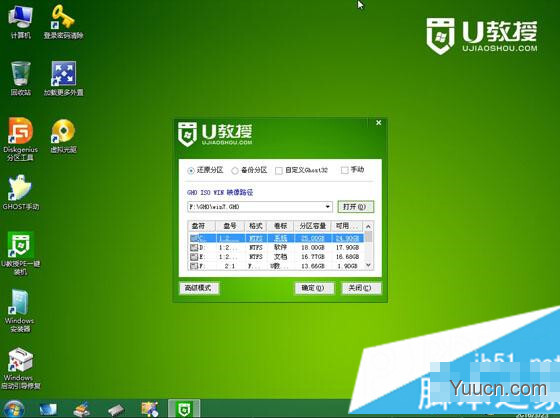Click the partition list scroll-down arrow

point(368,266)
